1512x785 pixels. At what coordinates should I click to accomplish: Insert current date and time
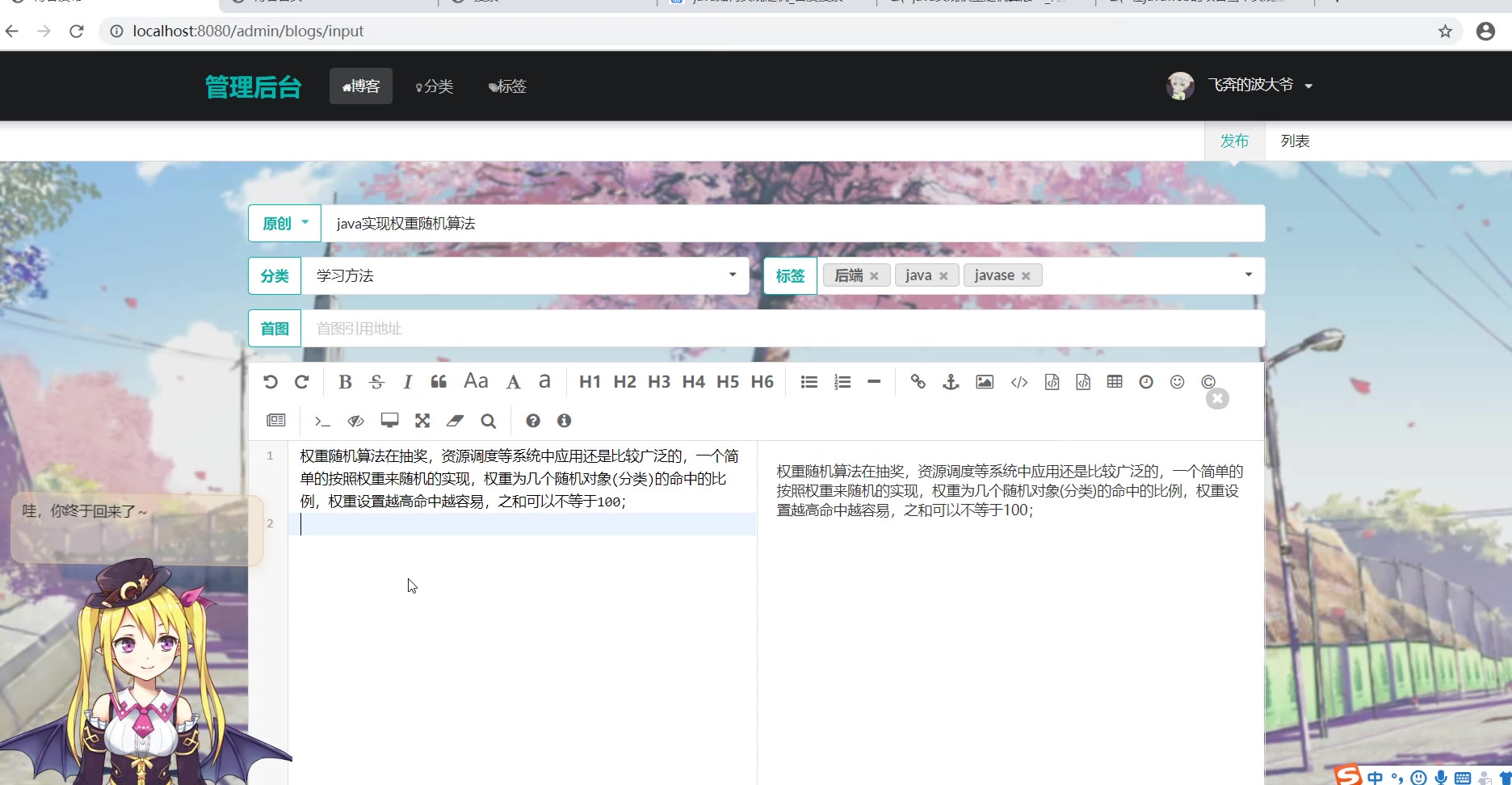pos(1146,382)
